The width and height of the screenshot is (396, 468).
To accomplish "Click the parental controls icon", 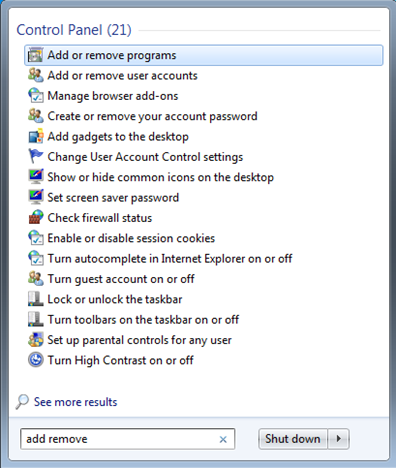I will [x=35, y=340].
